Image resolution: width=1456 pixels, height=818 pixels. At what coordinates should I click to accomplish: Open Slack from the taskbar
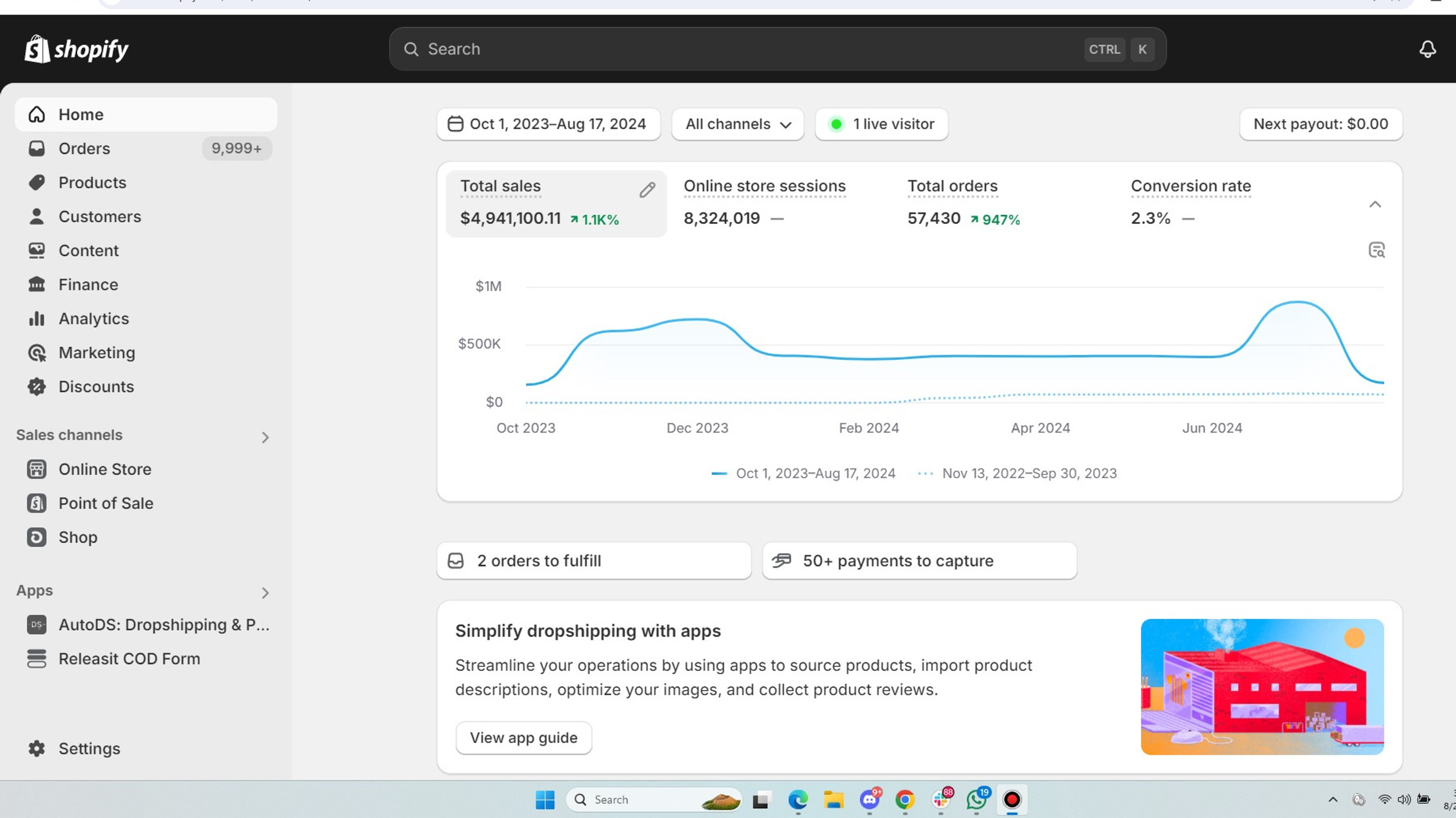(x=941, y=799)
